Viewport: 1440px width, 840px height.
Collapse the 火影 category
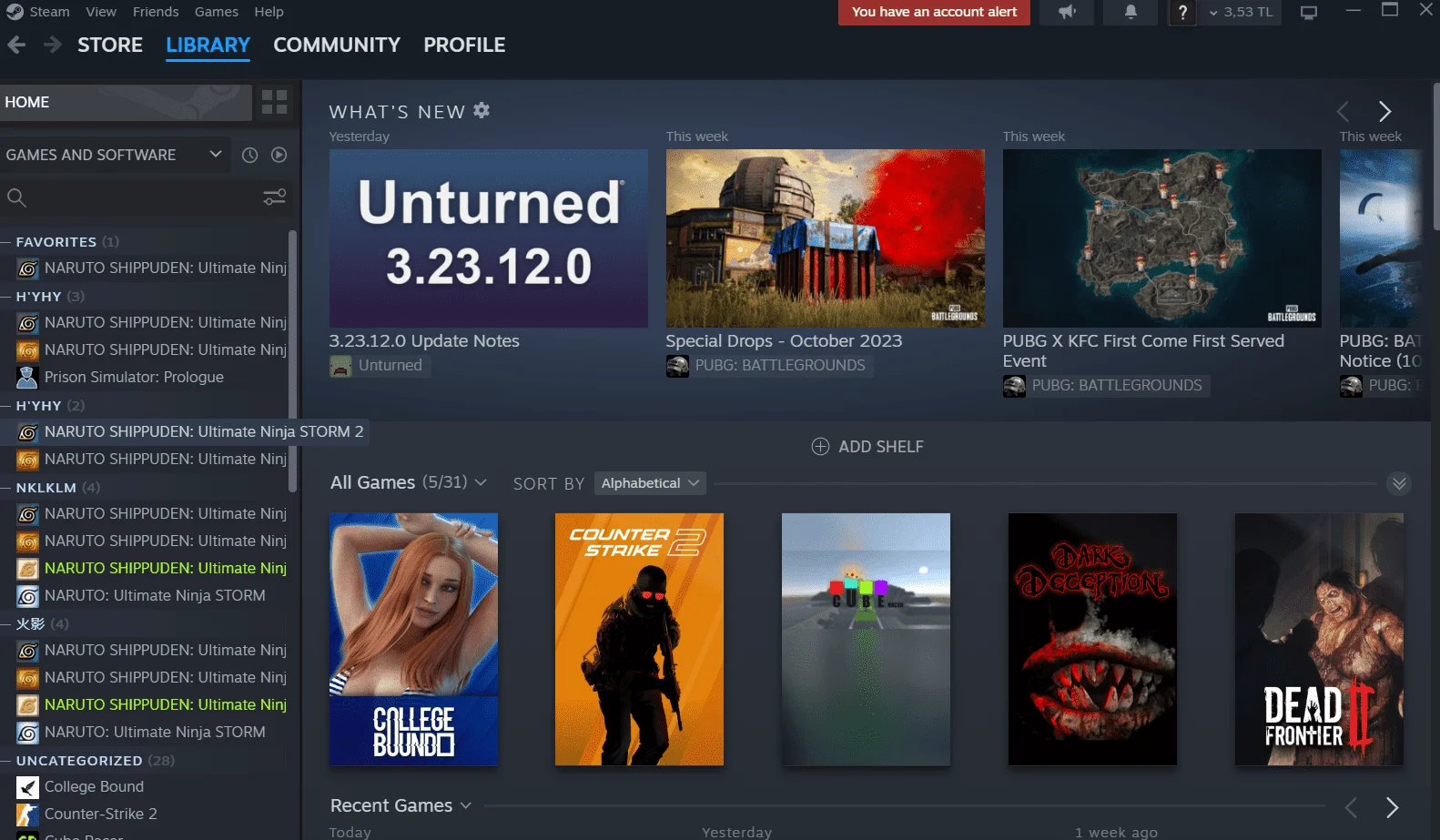click(x=6, y=624)
